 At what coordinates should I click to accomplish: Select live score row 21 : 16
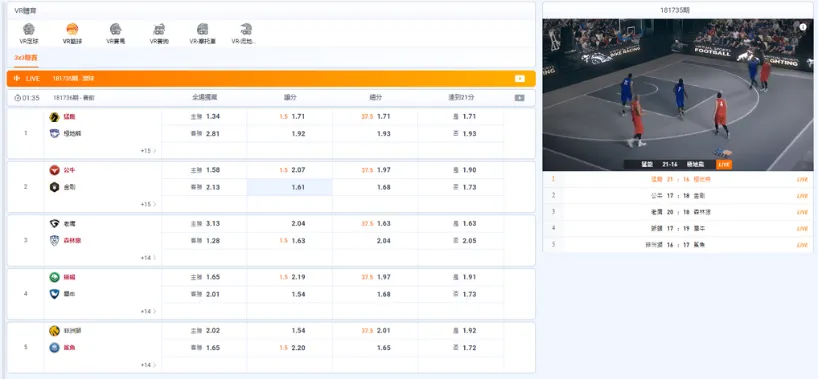(x=678, y=179)
